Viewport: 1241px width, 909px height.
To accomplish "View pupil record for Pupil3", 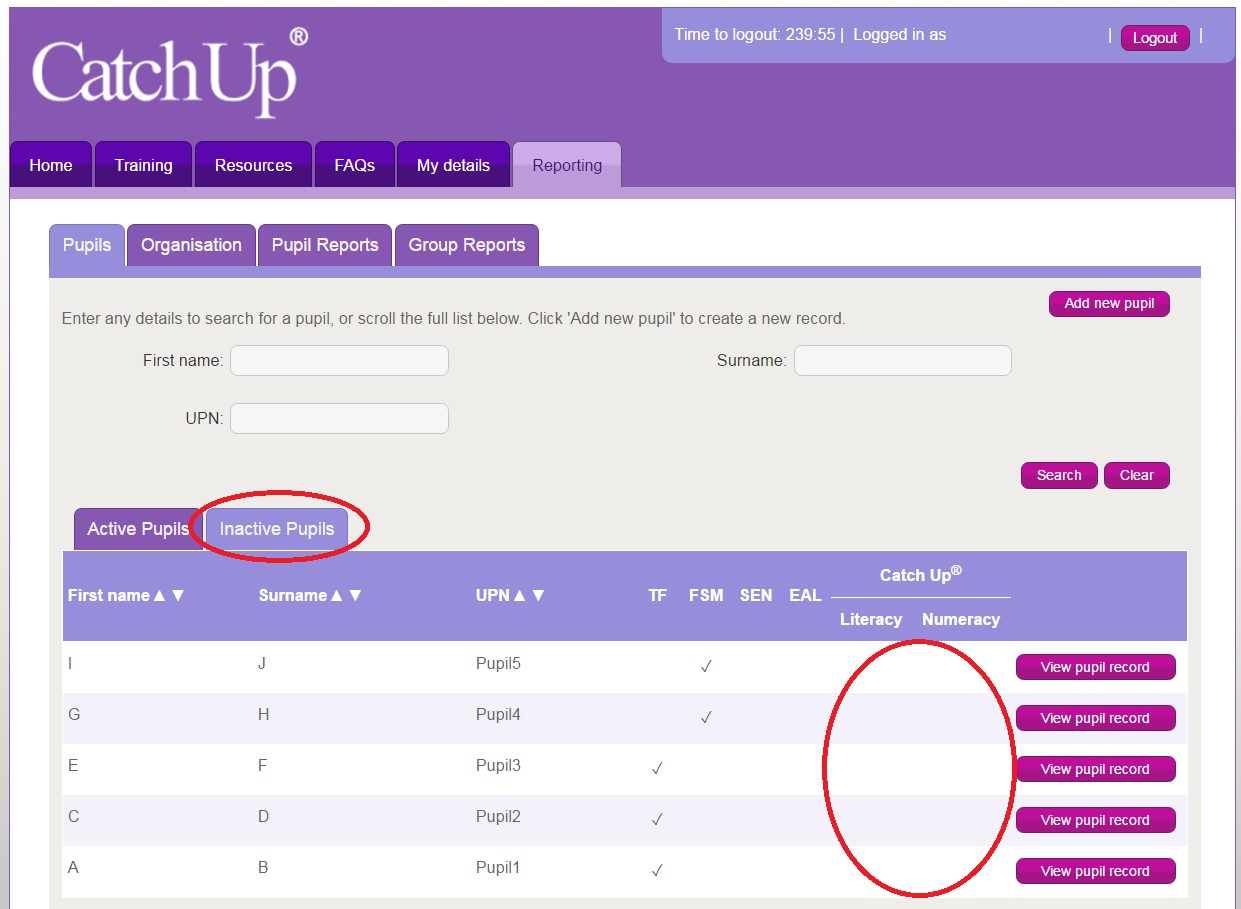I will click(1095, 769).
